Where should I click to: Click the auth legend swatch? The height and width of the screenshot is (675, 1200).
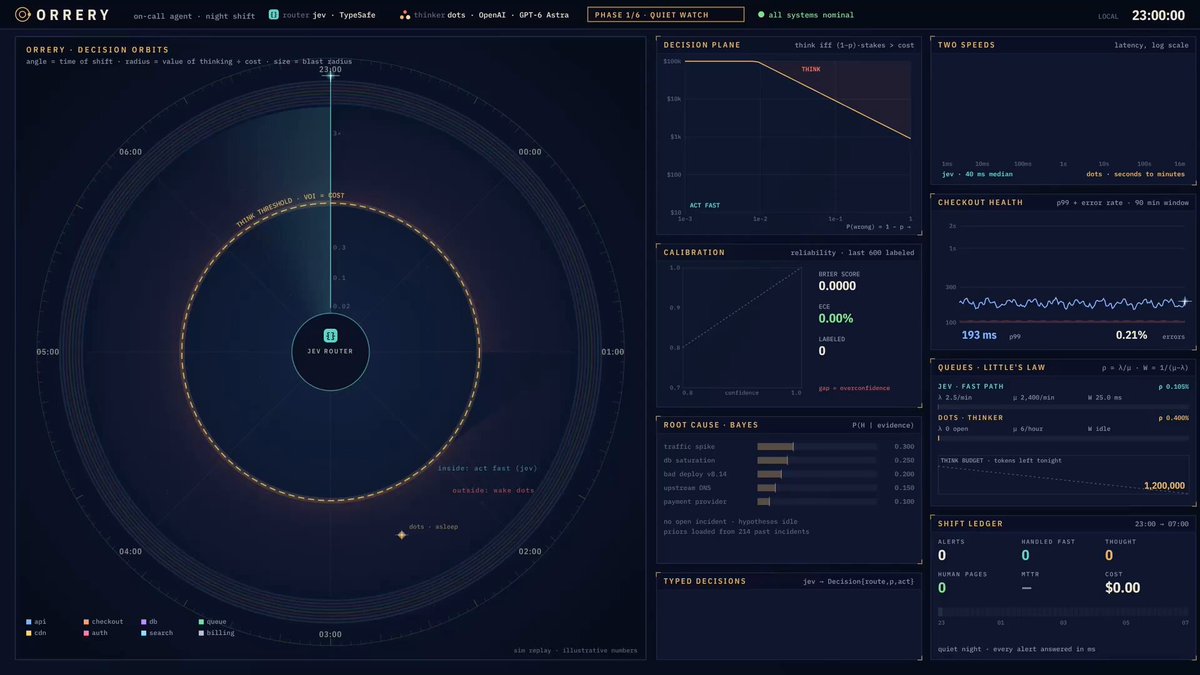tap(87, 633)
